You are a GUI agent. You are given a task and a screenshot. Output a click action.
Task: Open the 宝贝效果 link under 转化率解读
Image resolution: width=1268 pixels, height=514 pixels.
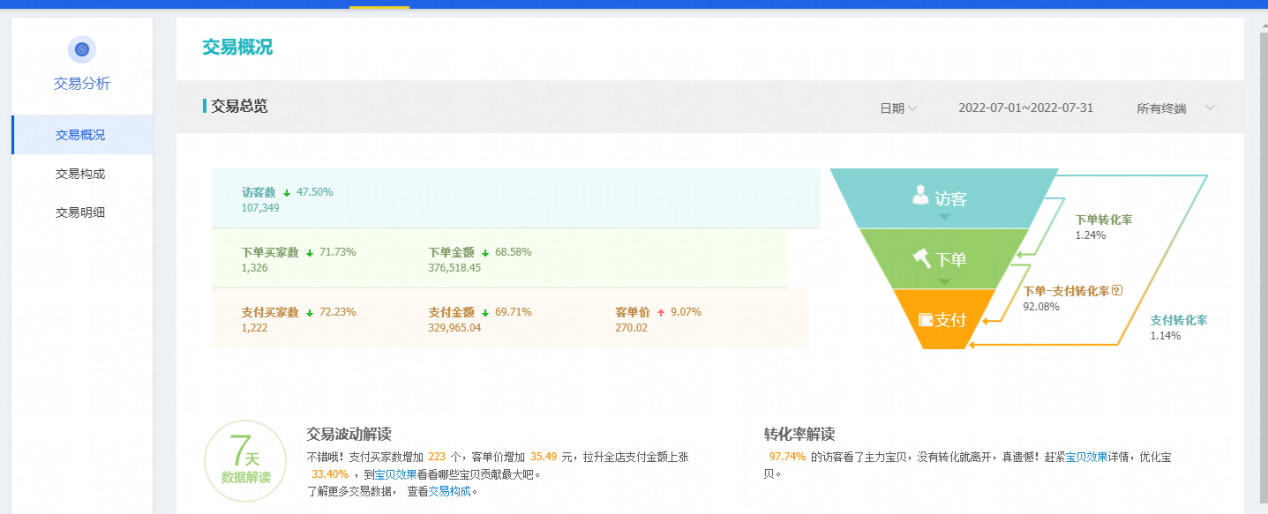(1086, 457)
